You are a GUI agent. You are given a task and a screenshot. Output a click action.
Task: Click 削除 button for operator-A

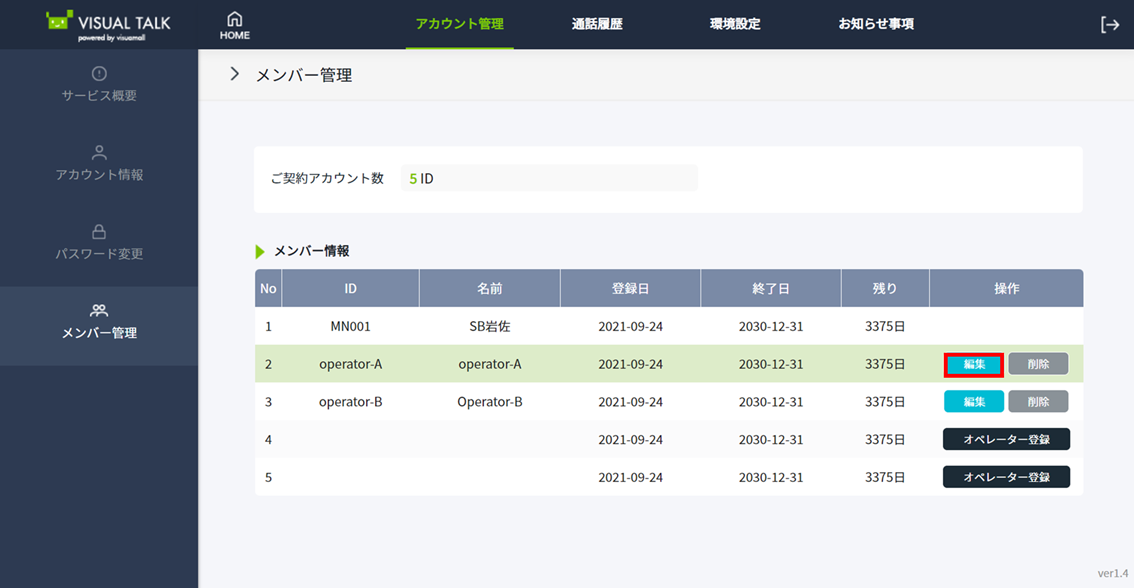tap(1038, 364)
